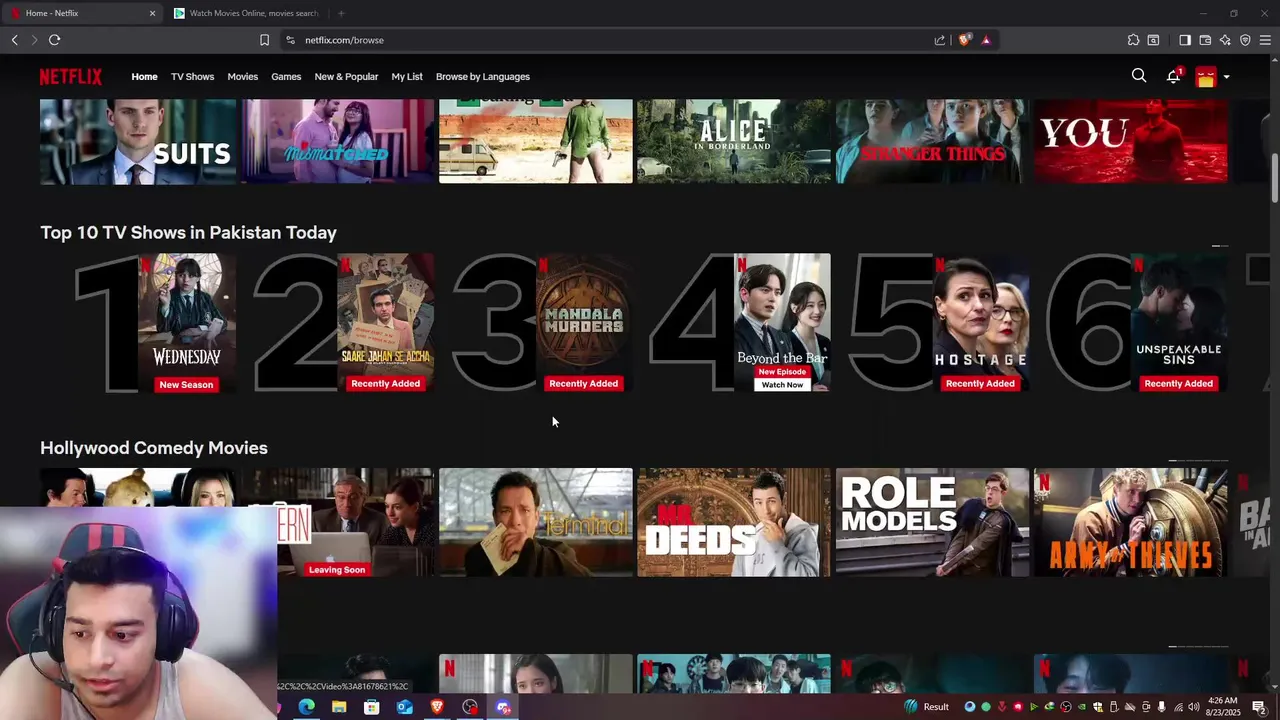Open New & Popular section

coord(346,77)
